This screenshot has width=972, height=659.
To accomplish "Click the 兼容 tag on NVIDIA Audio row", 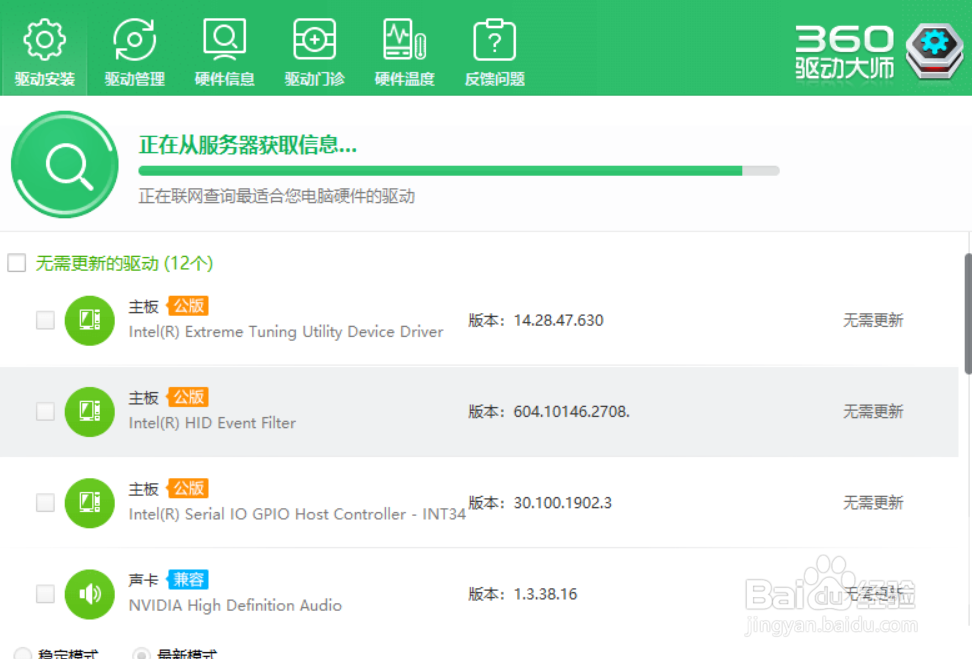I will tap(188, 579).
